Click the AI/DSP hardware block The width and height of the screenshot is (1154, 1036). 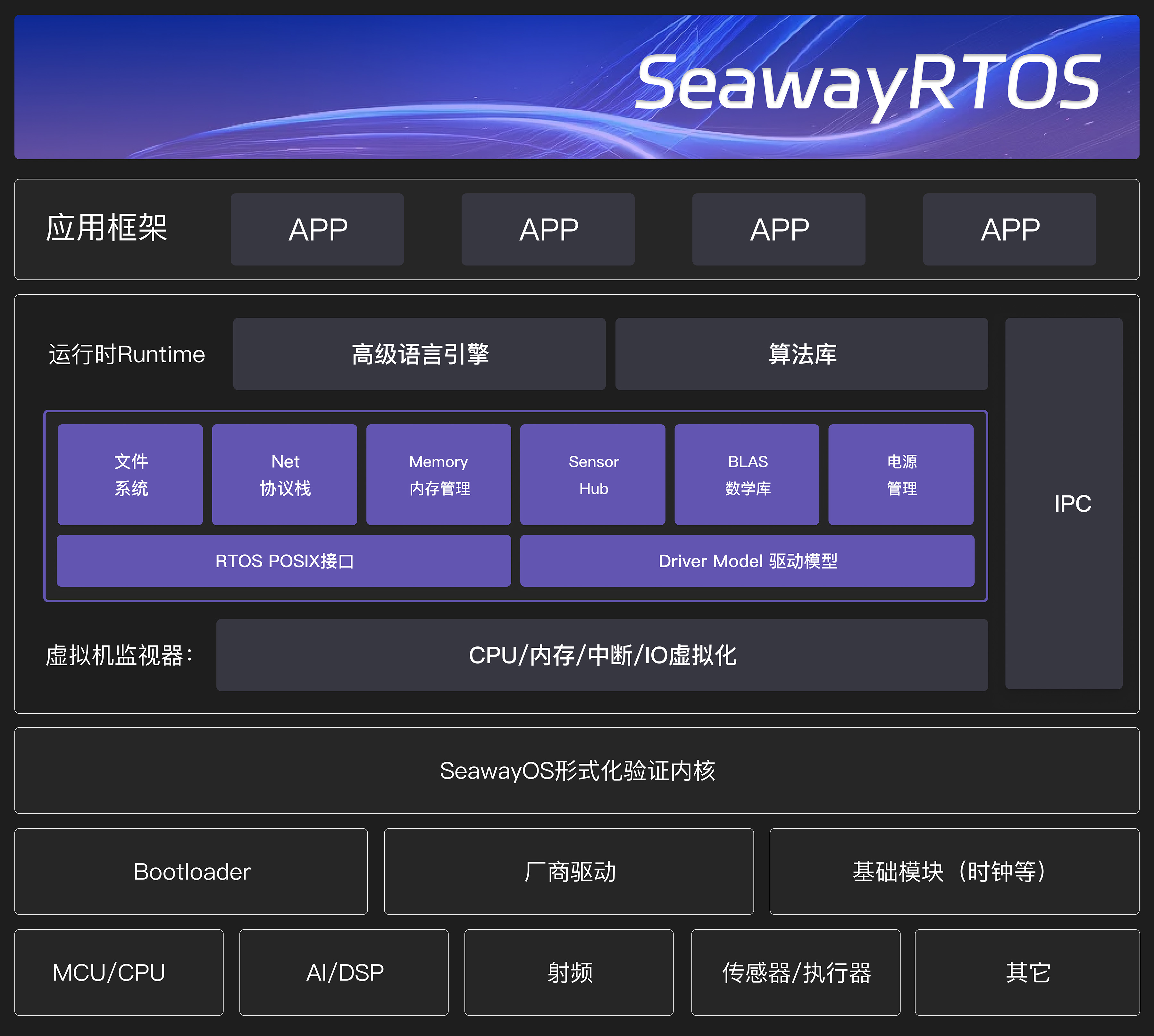(344, 972)
